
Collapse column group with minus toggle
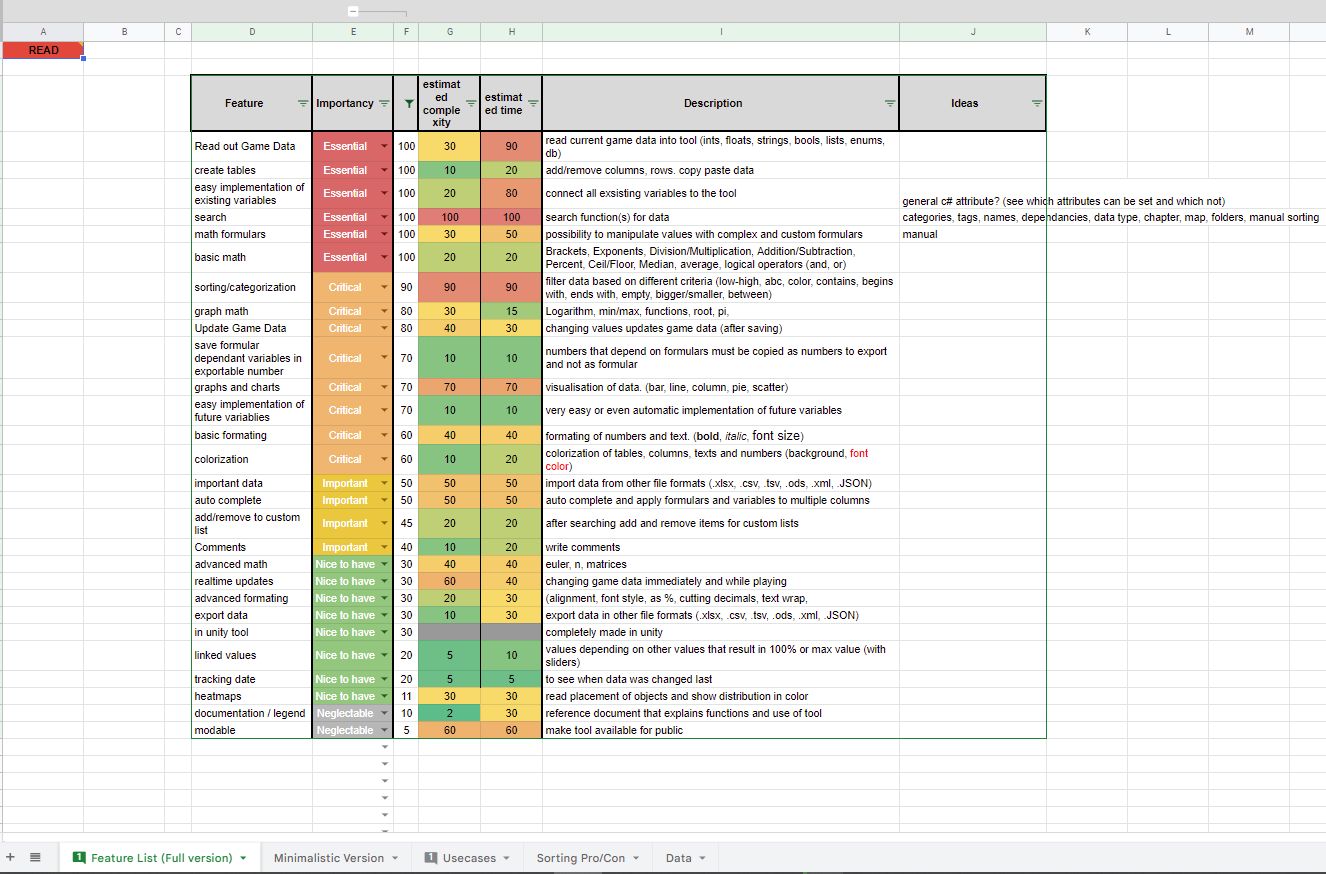tap(353, 11)
